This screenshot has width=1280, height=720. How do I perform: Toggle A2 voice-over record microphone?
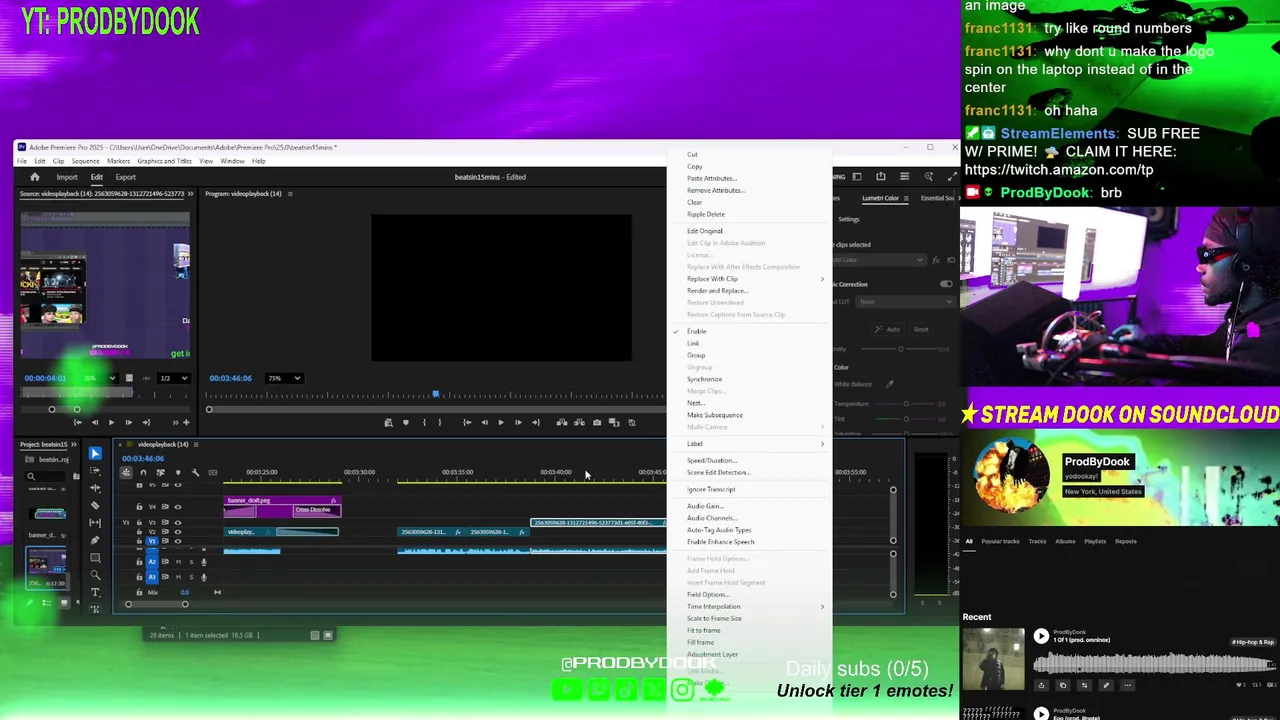click(x=204, y=562)
